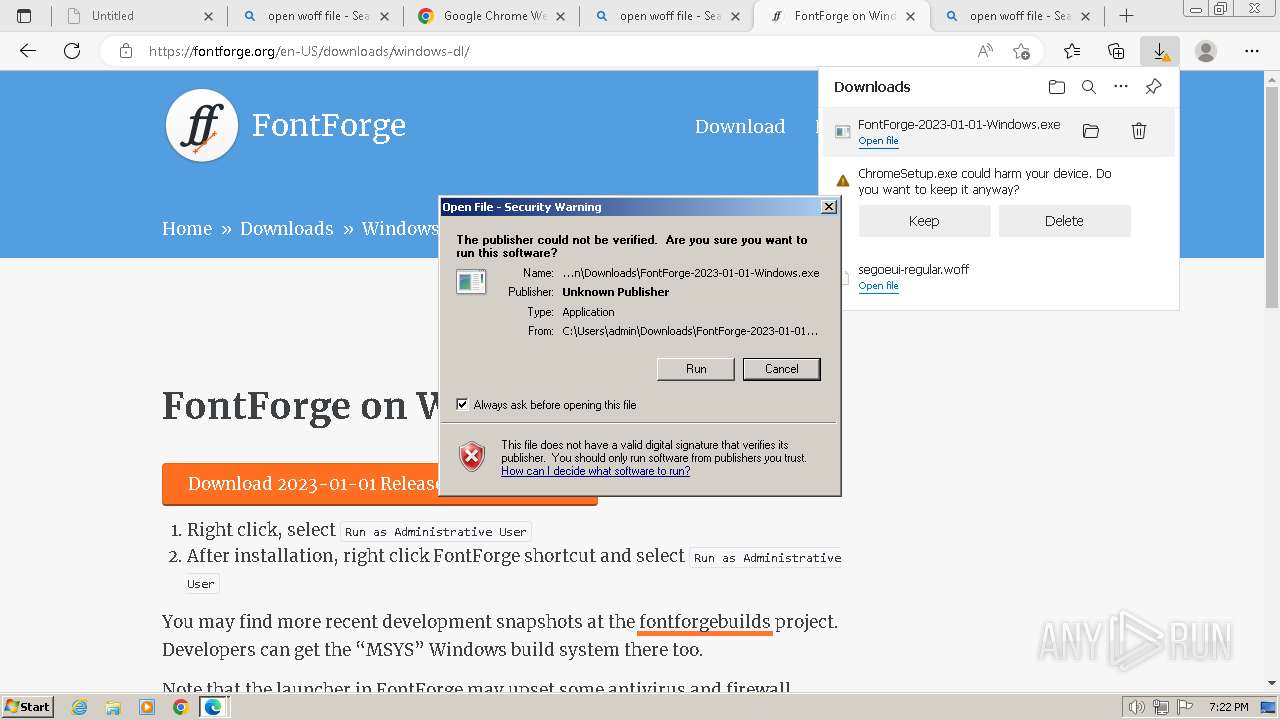Click the action center flag tray icon
Screen dimensions: 1280x720
[1187, 707]
